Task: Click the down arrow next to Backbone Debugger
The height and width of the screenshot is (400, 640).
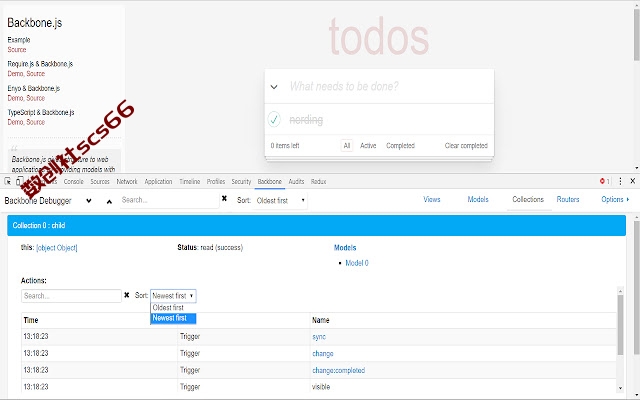Action: 89,201
